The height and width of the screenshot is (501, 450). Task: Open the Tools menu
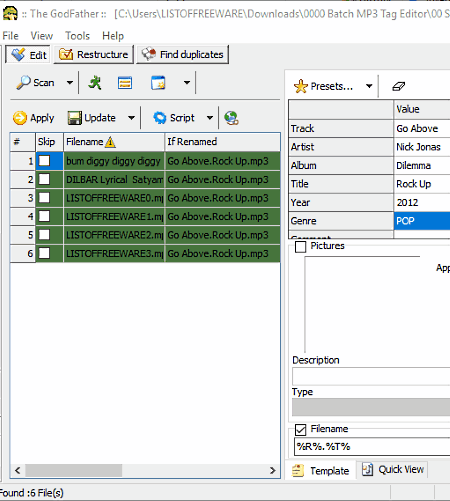click(77, 36)
